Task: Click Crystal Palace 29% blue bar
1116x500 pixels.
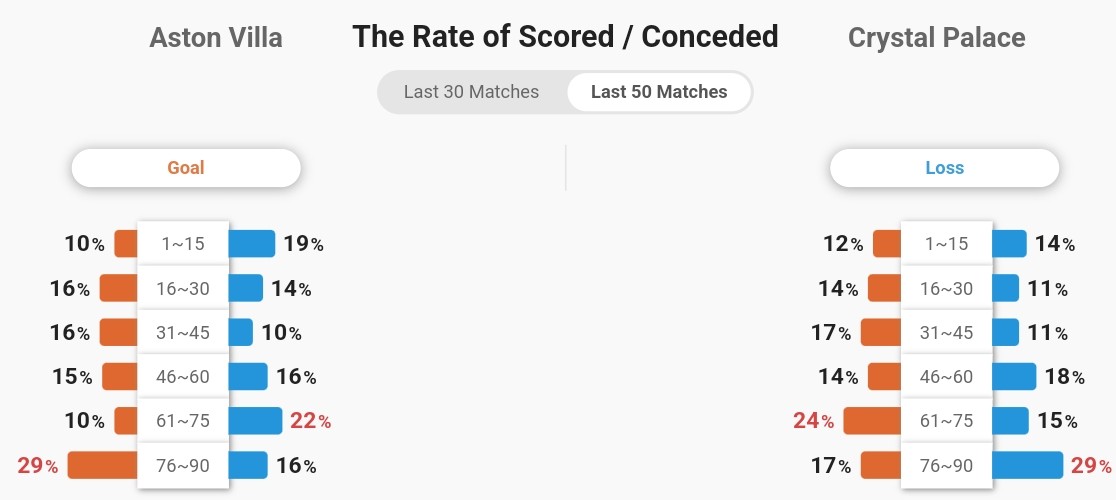Action: tap(1027, 465)
